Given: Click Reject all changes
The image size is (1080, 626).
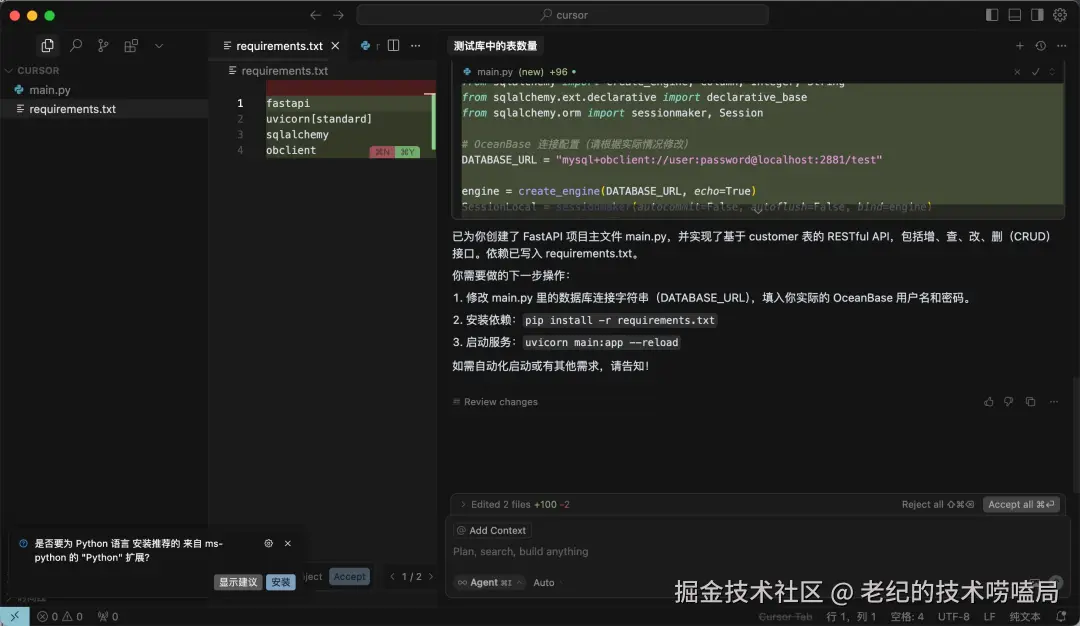Looking at the screenshot, I should pyautogui.click(x=937, y=504).
